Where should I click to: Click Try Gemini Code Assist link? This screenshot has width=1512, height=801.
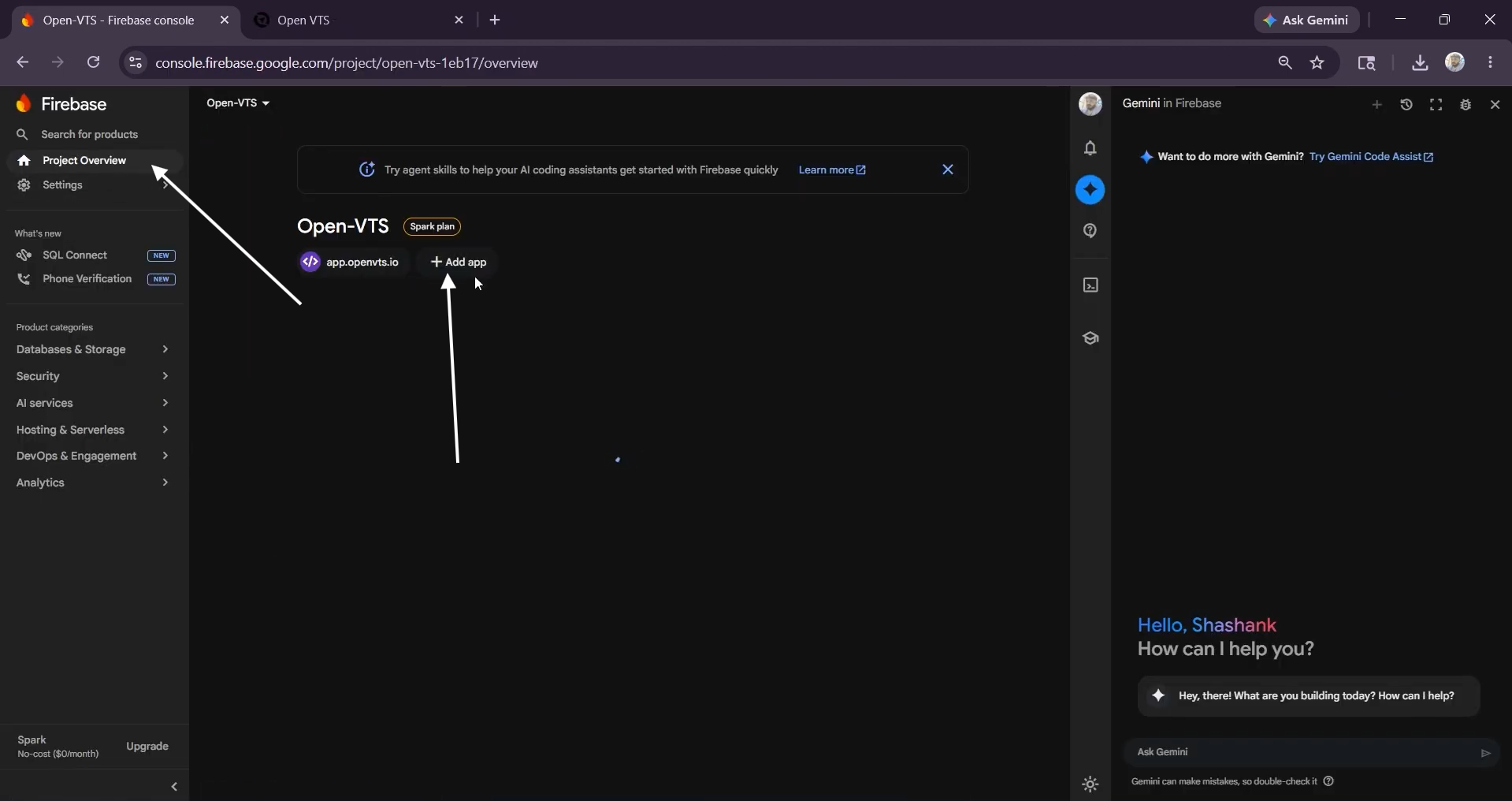[x=1371, y=157]
